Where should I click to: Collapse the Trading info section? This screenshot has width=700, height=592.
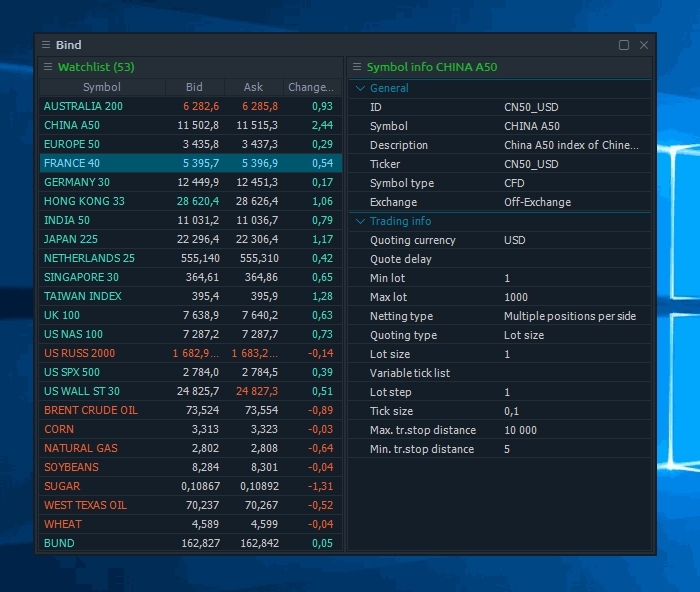point(361,221)
